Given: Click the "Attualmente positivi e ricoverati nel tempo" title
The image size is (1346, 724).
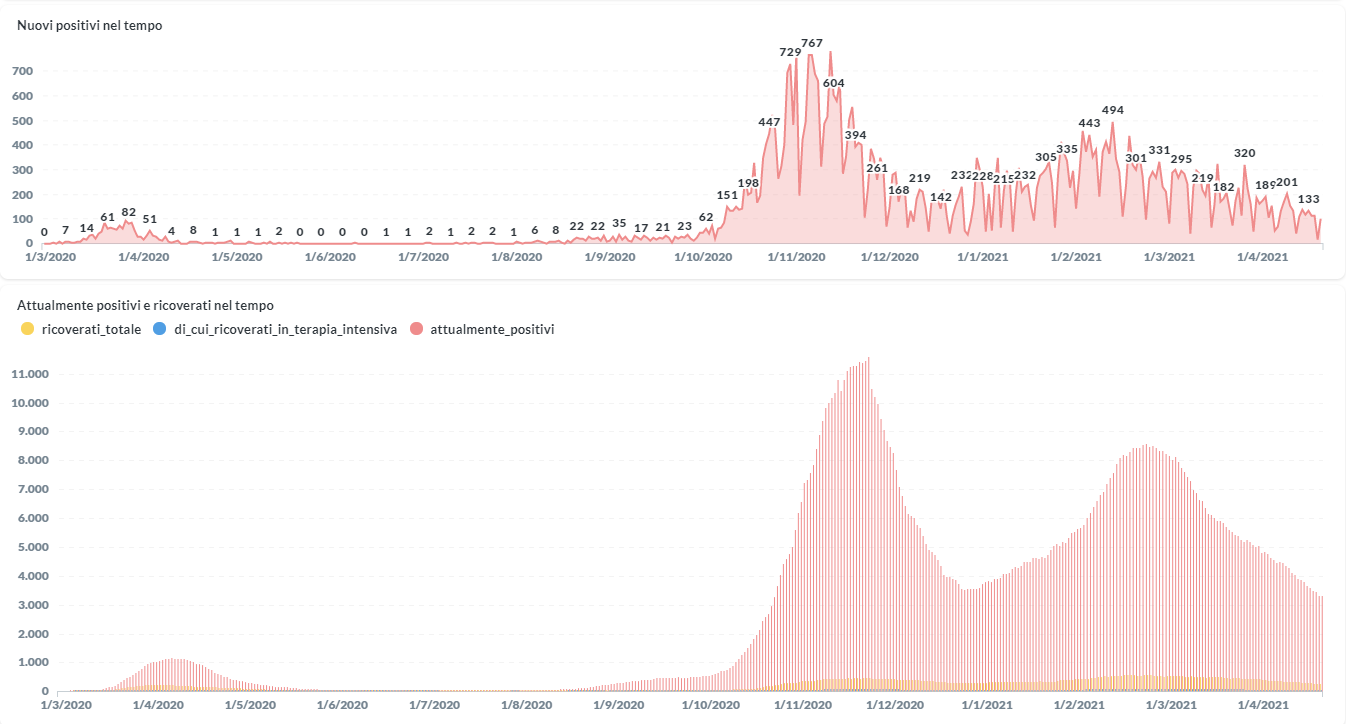Looking at the screenshot, I should (146, 305).
